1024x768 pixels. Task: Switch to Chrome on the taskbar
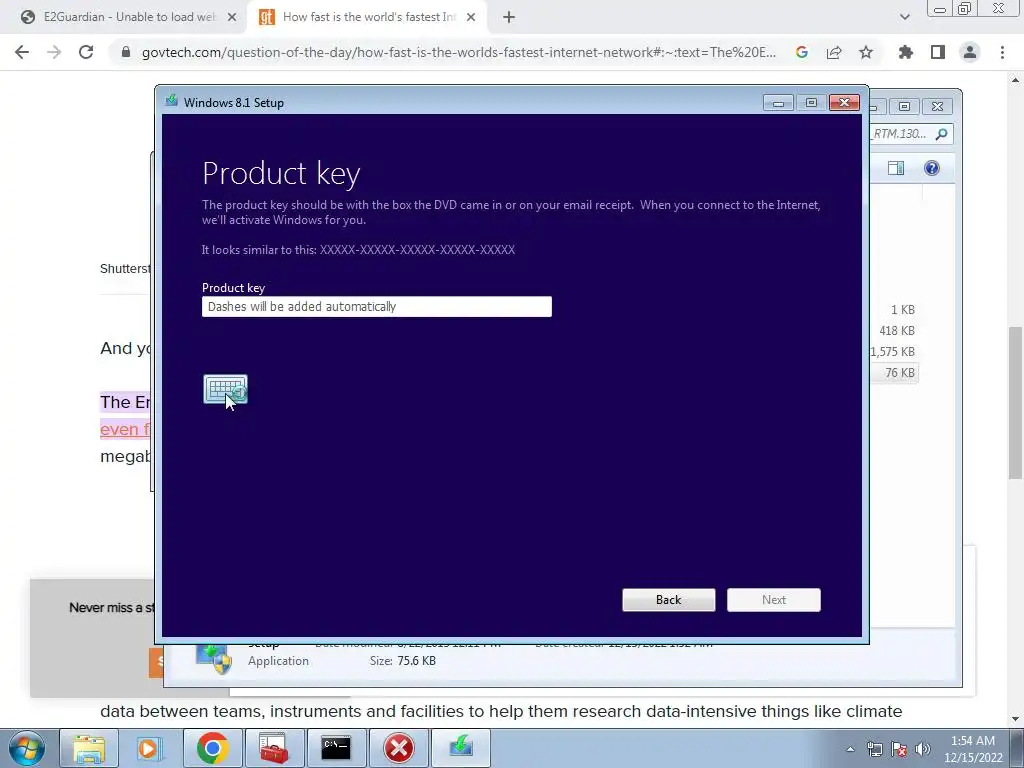click(x=212, y=748)
